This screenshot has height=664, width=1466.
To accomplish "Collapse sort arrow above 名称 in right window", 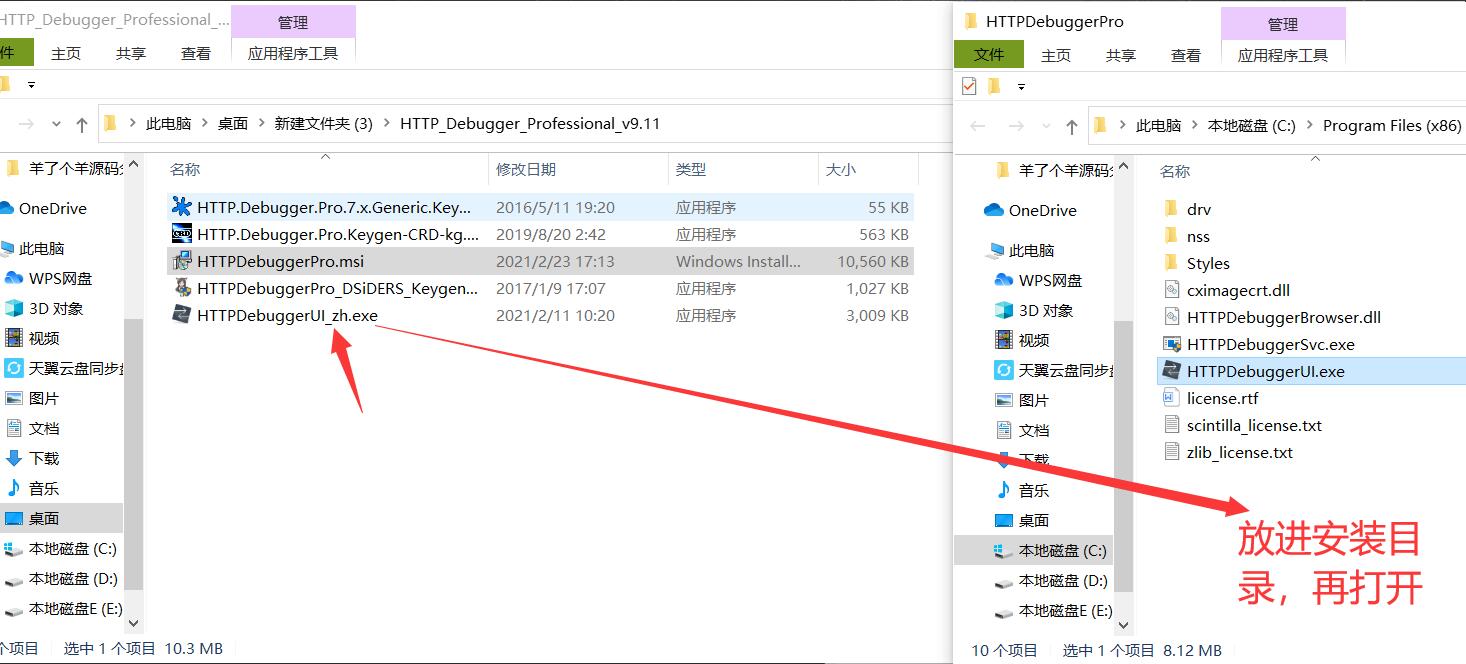I will (1315, 158).
